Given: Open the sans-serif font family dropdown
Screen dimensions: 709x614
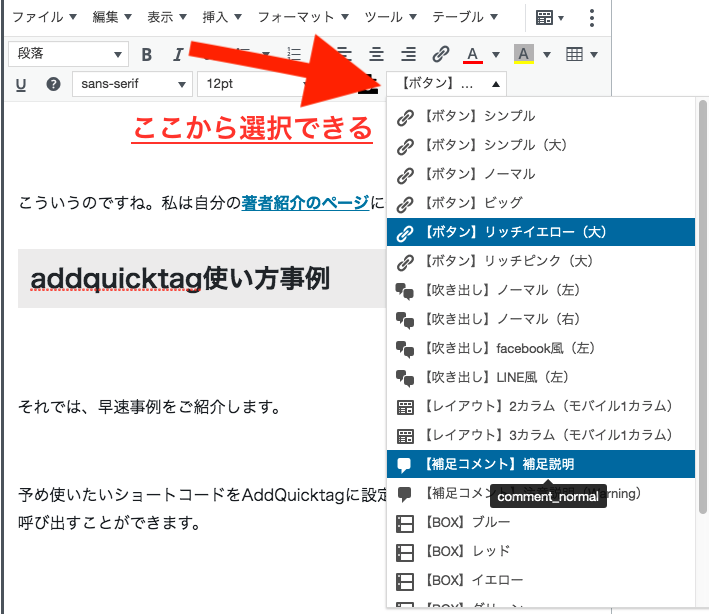Looking at the screenshot, I should coord(131,85).
